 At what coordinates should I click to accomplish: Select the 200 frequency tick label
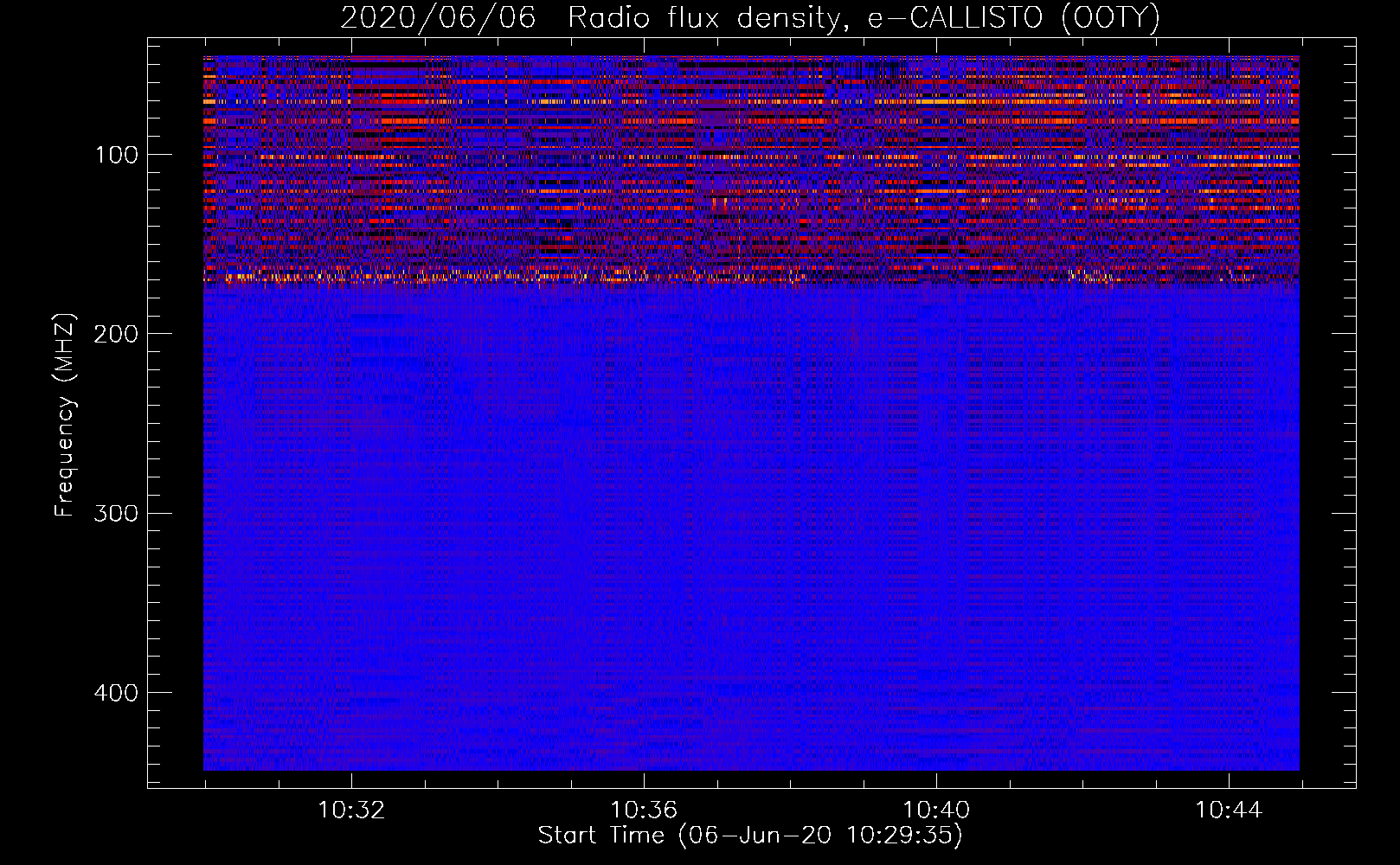pyautogui.click(x=115, y=334)
